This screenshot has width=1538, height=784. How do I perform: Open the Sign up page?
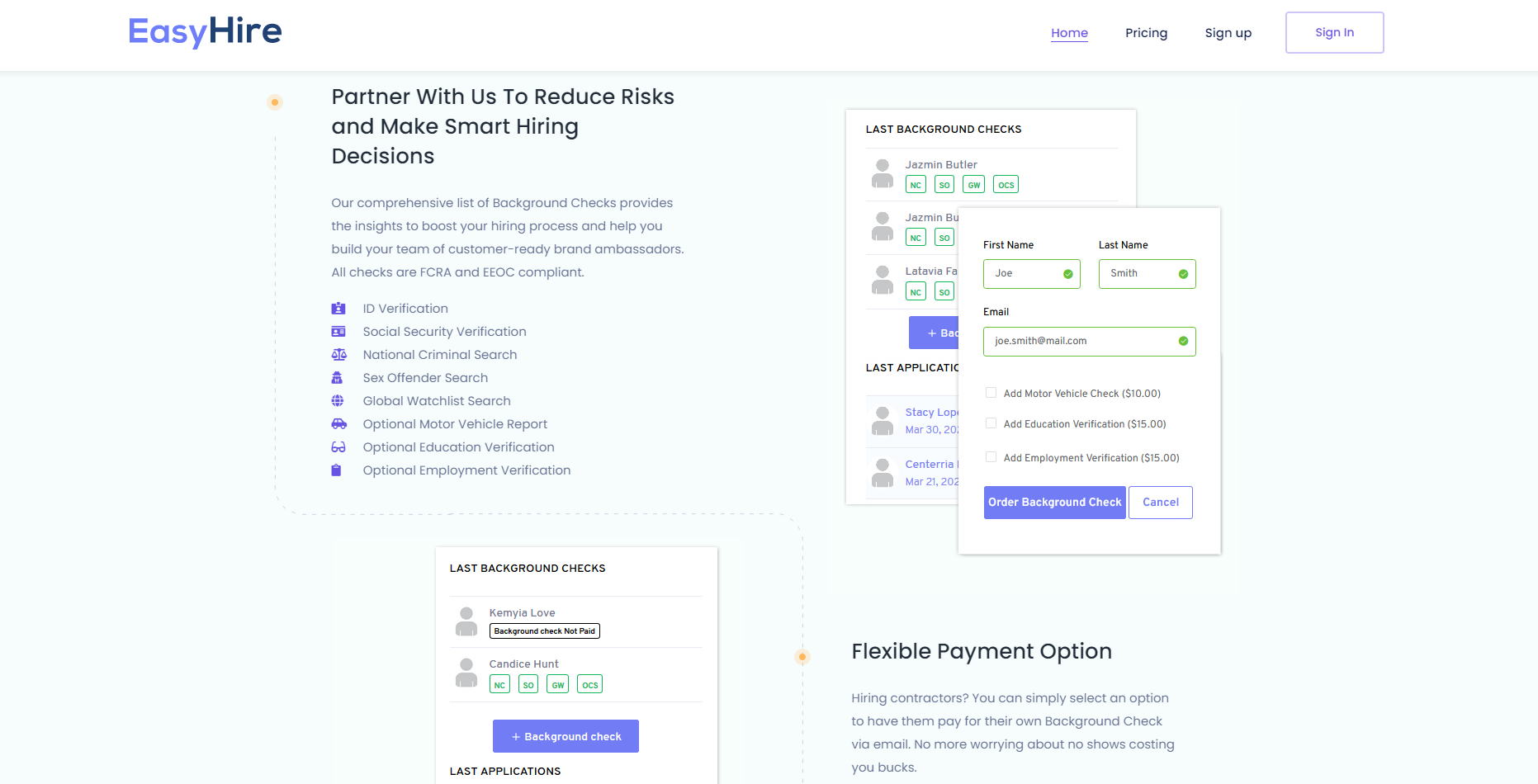coord(1228,33)
